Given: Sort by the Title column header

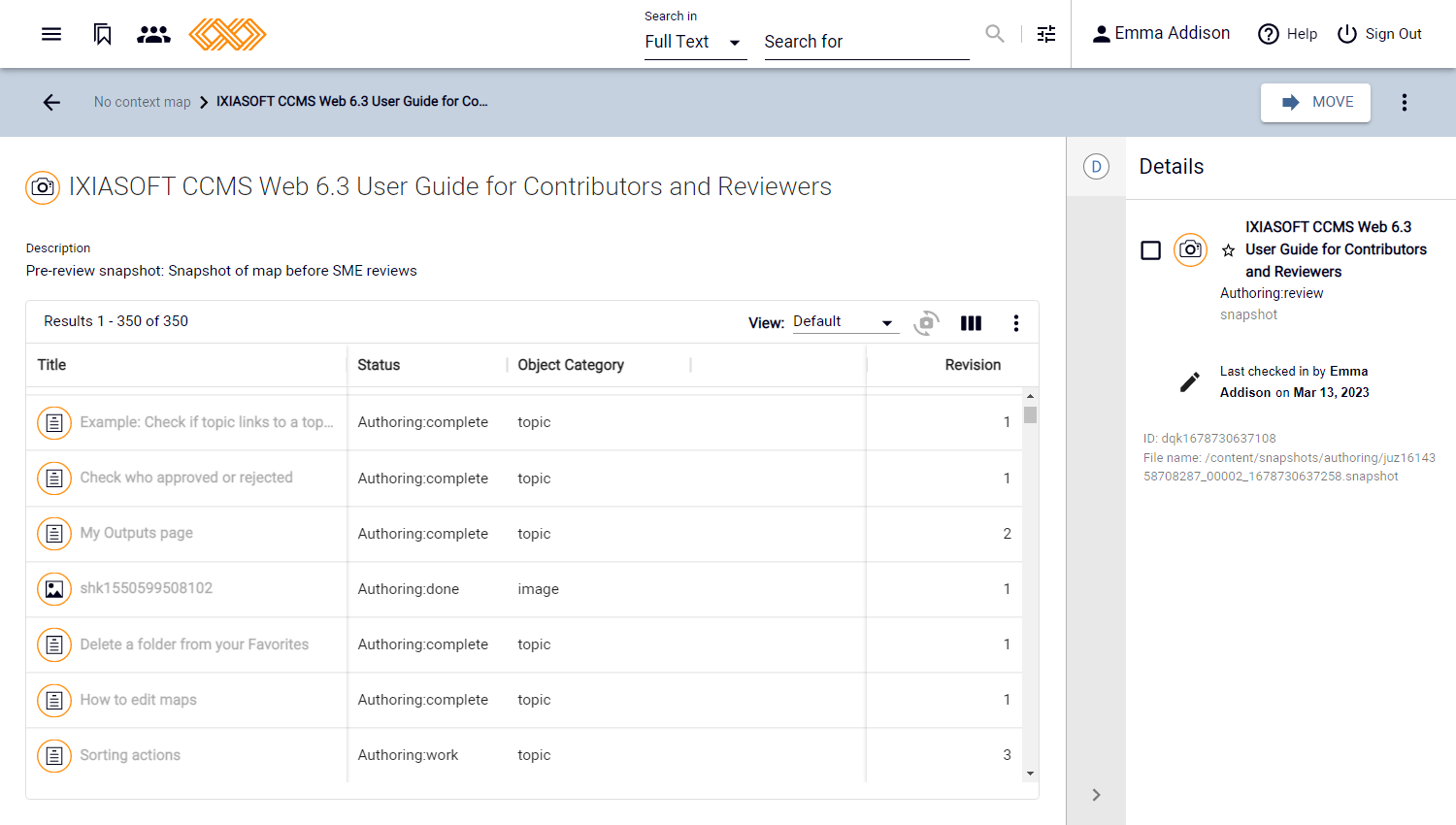Looking at the screenshot, I should pyautogui.click(x=52, y=365).
